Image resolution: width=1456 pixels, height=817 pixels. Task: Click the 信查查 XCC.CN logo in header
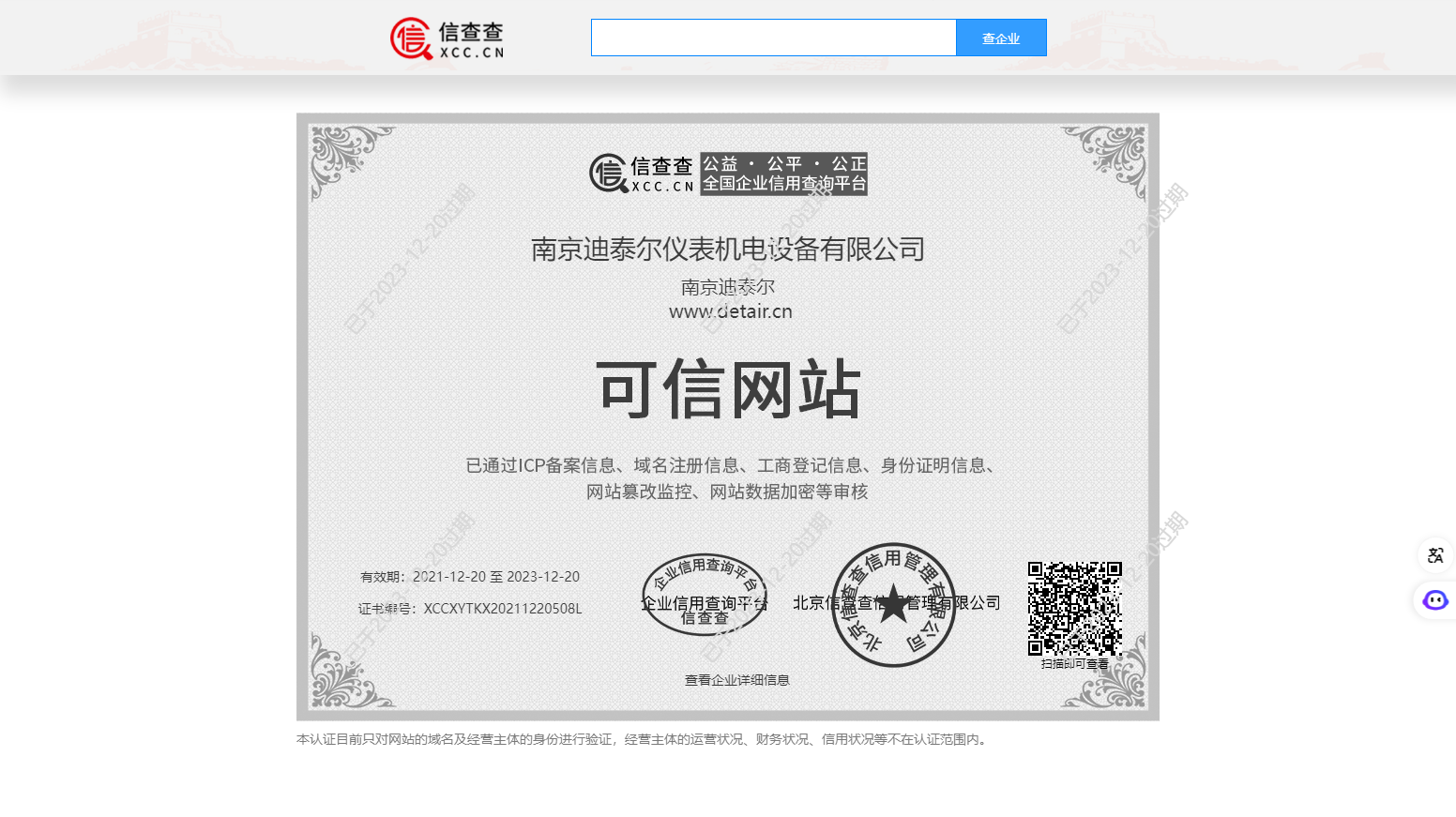click(x=447, y=39)
